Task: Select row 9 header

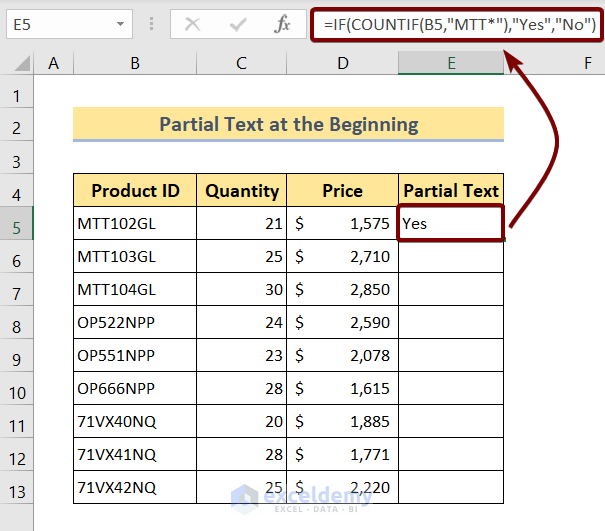Action: click(16, 358)
